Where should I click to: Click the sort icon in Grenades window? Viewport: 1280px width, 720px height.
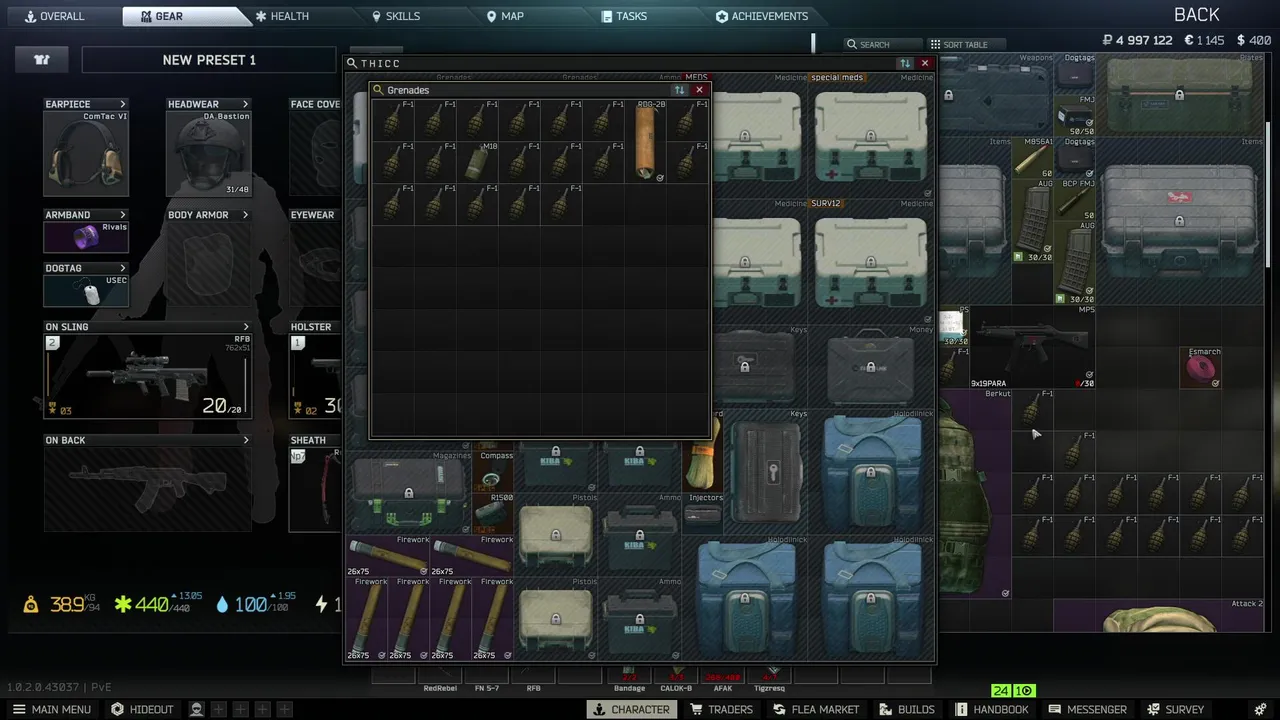tap(679, 90)
